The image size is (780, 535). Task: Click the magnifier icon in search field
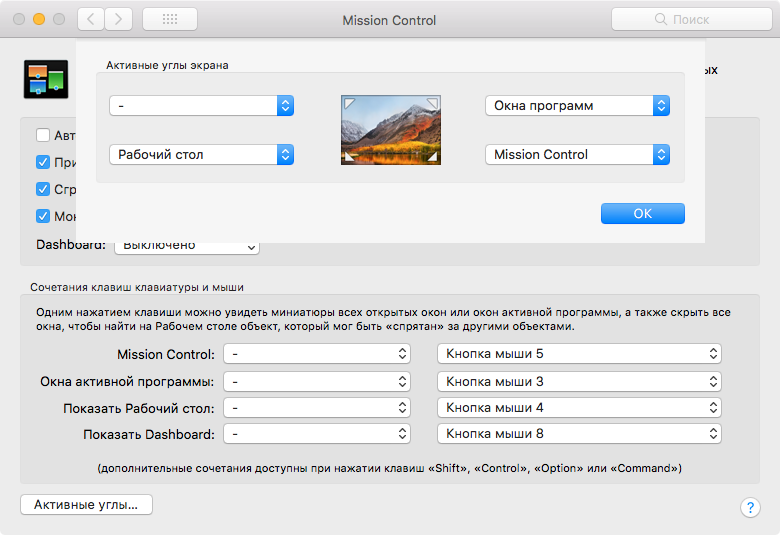(x=660, y=19)
